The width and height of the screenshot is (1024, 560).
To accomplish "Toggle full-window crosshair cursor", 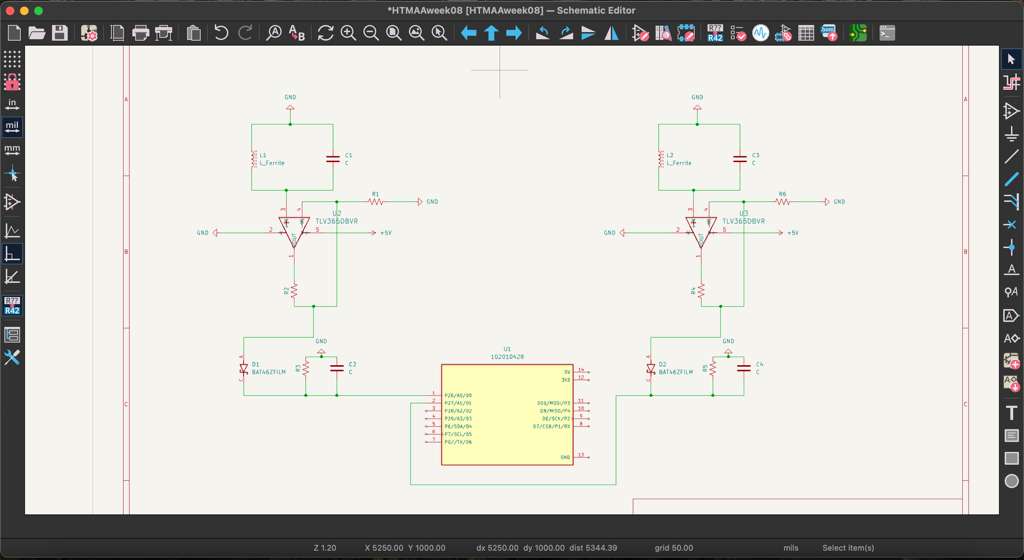I will pyautogui.click(x=12, y=174).
